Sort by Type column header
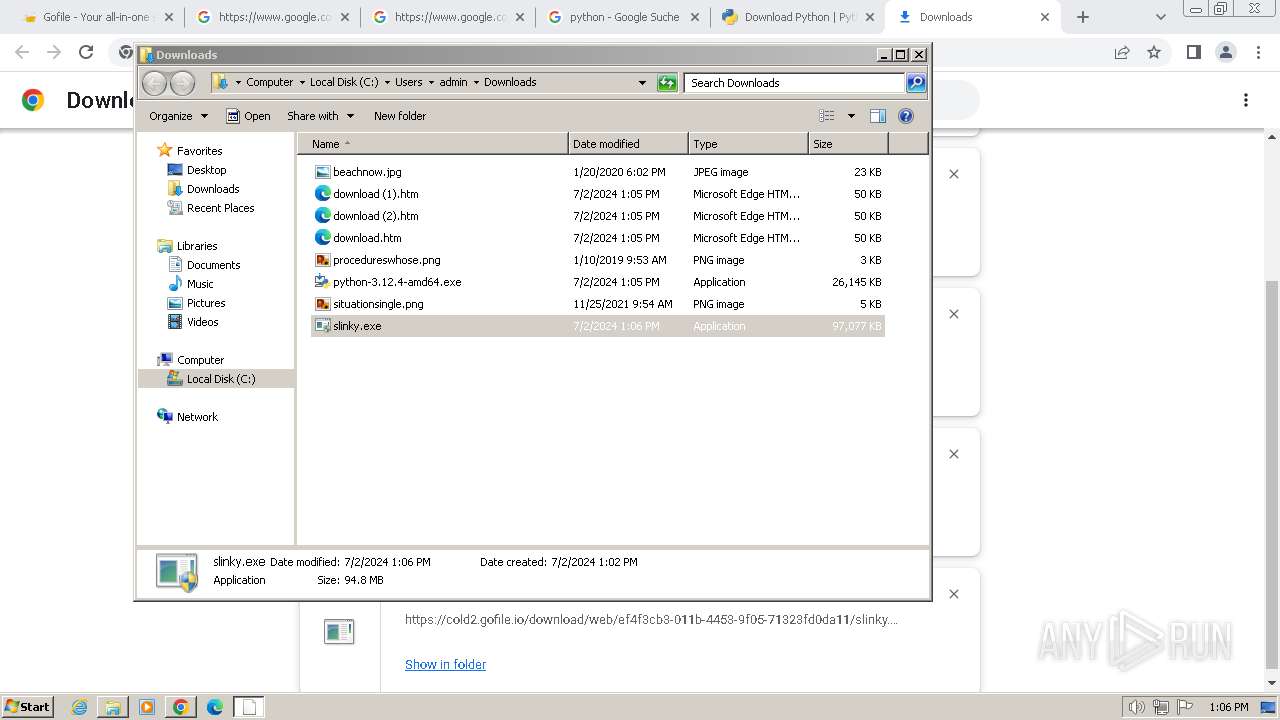 [748, 144]
